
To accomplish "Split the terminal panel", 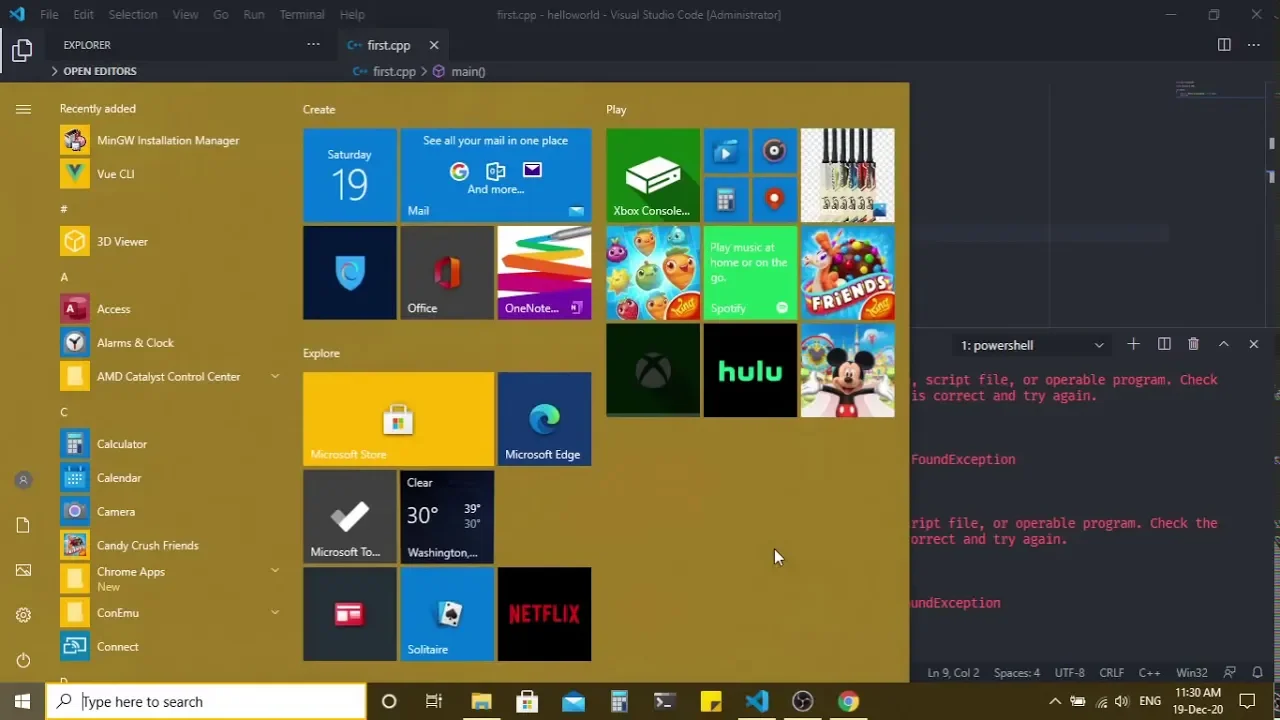I will coord(1164,344).
